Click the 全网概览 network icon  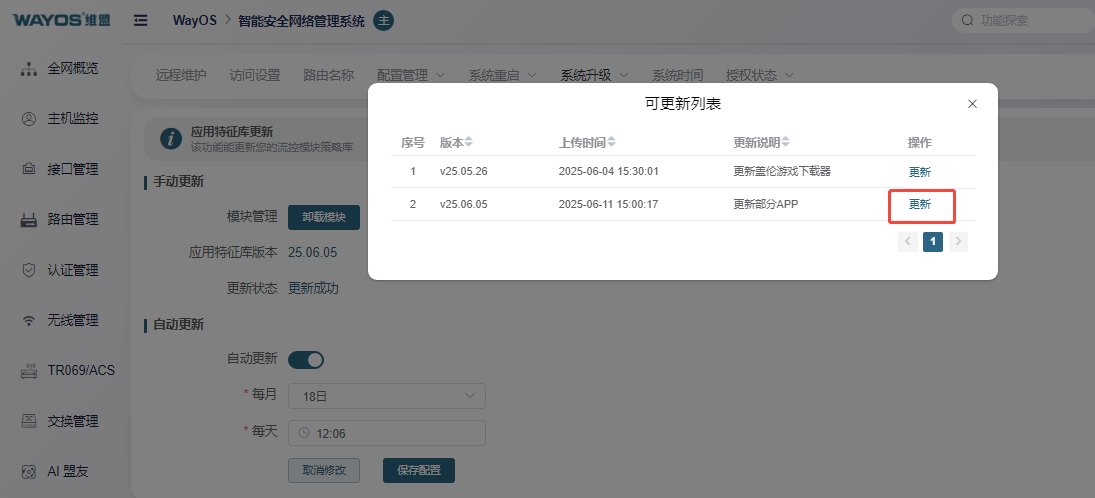tap(29, 68)
